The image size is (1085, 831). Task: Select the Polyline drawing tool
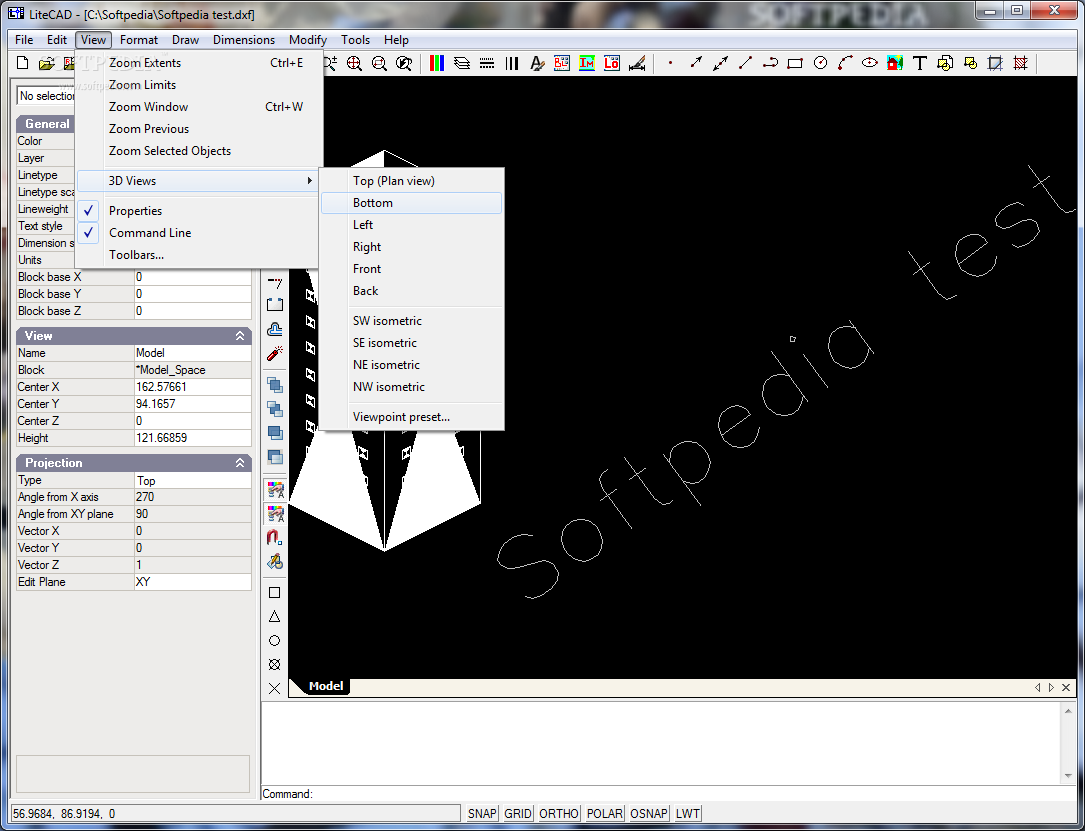coord(770,64)
